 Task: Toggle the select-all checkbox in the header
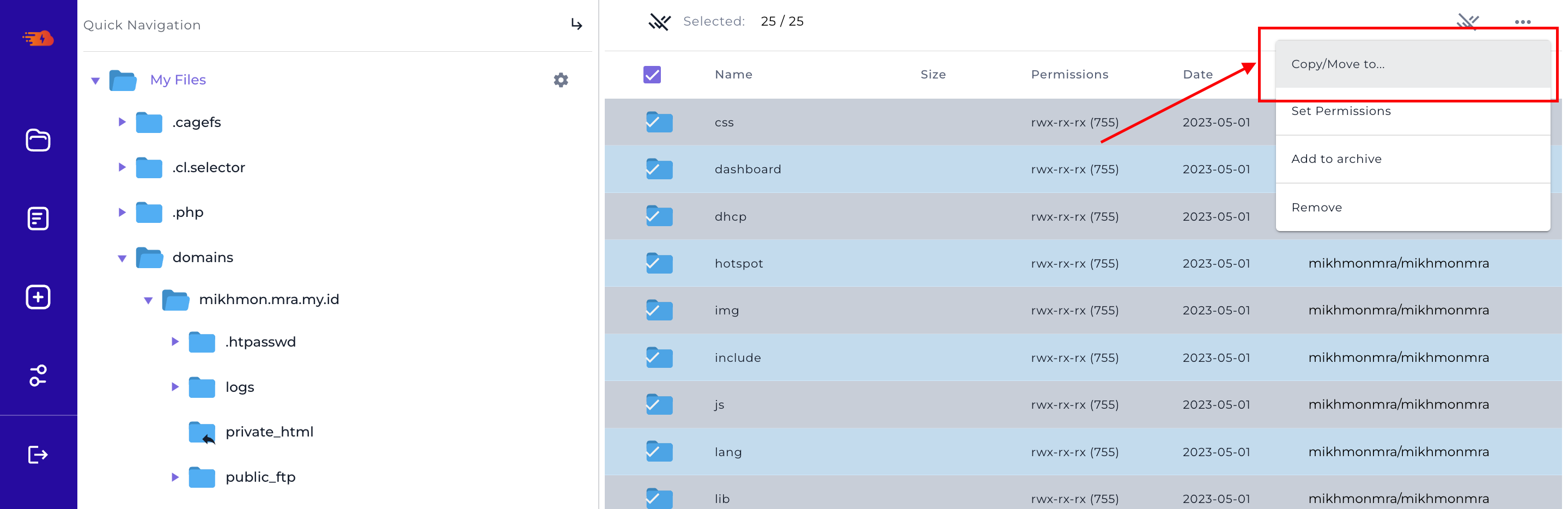coord(652,75)
